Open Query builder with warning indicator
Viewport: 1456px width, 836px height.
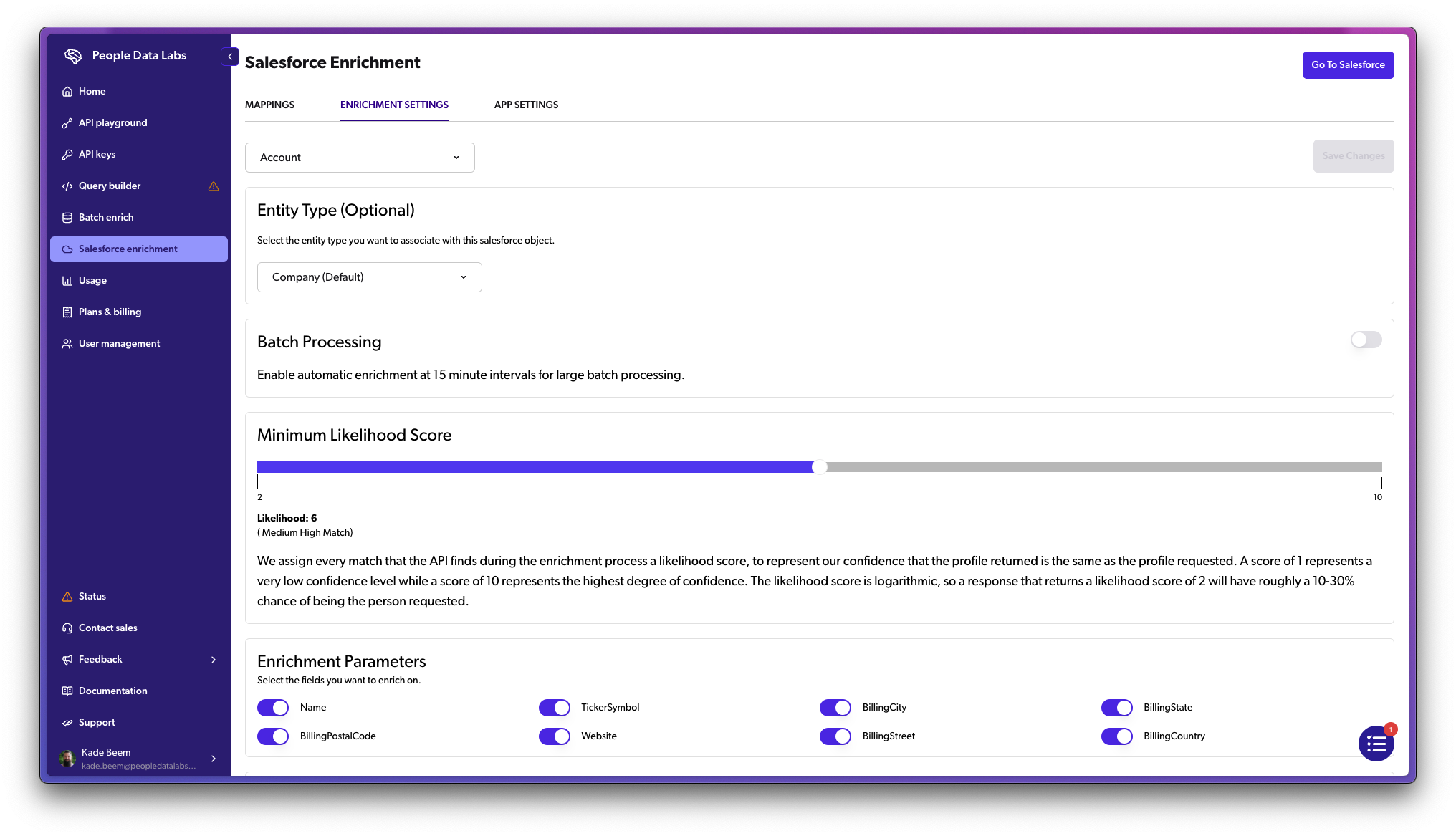pos(109,186)
